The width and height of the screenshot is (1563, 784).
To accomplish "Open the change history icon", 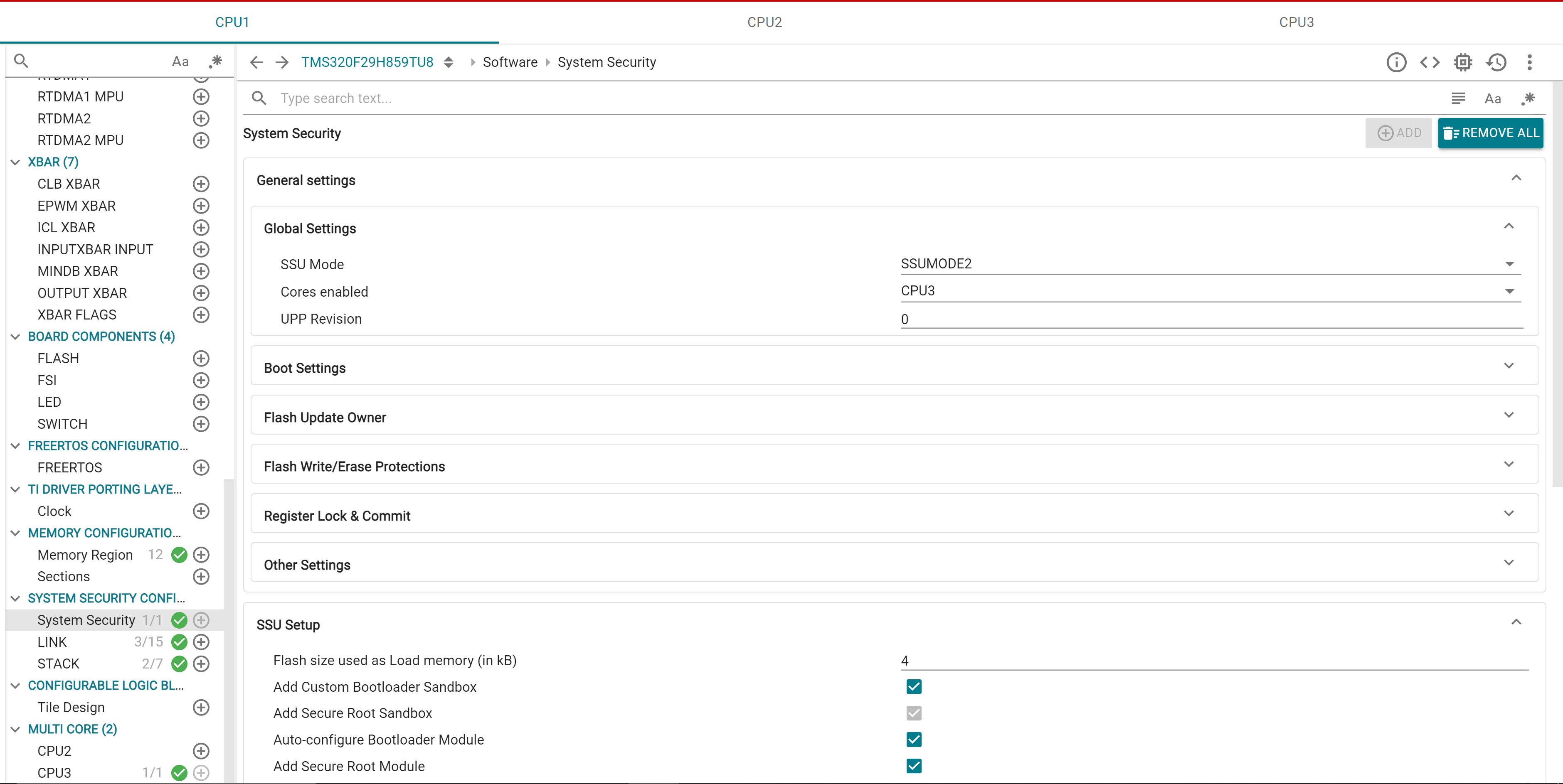I will (1496, 62).
